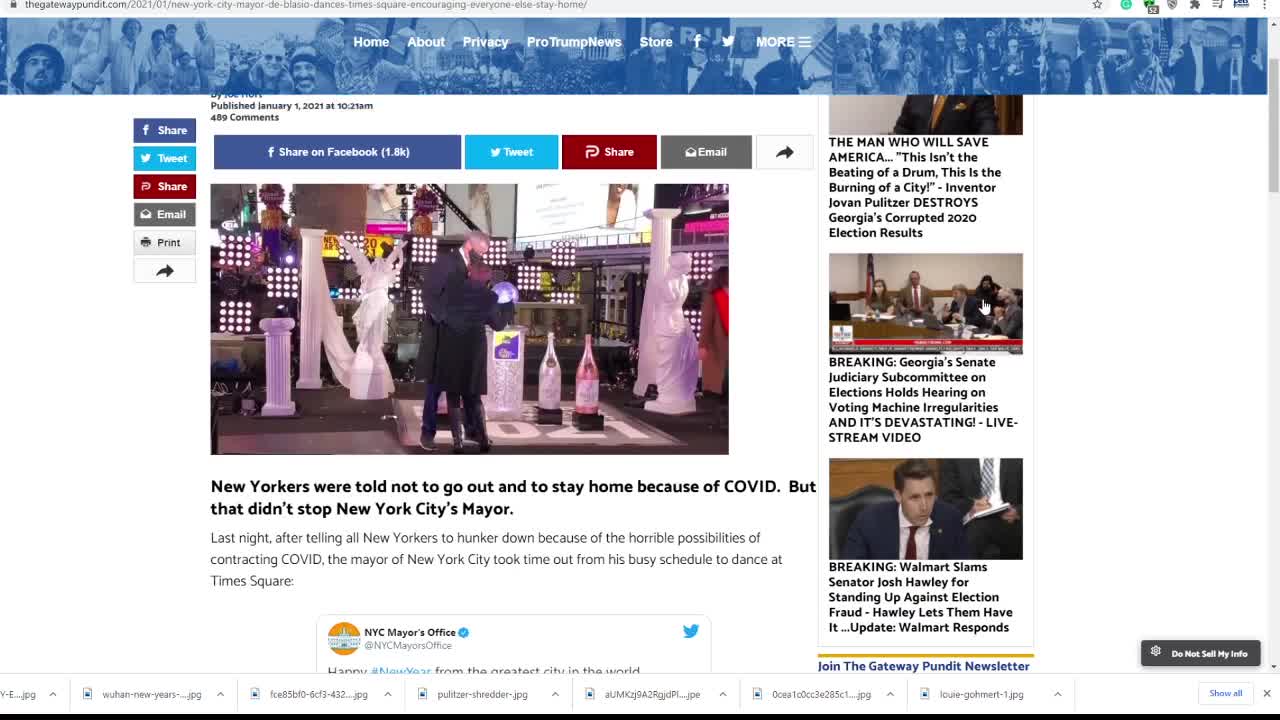
Task: Open the Privacy navigation link
Action: pyautogui.click(x=486, y=42)
